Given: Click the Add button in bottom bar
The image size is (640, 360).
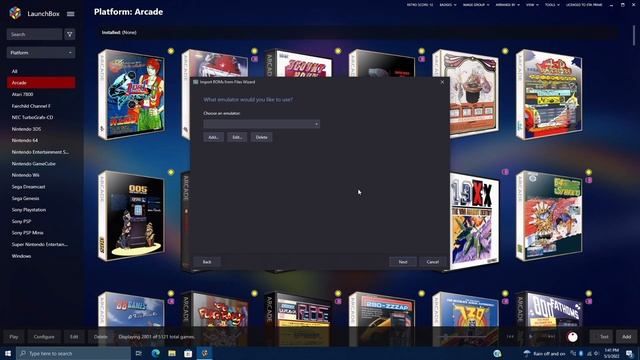Looking at the screenshot, I should pyautogui.click(x=627, y=337).
